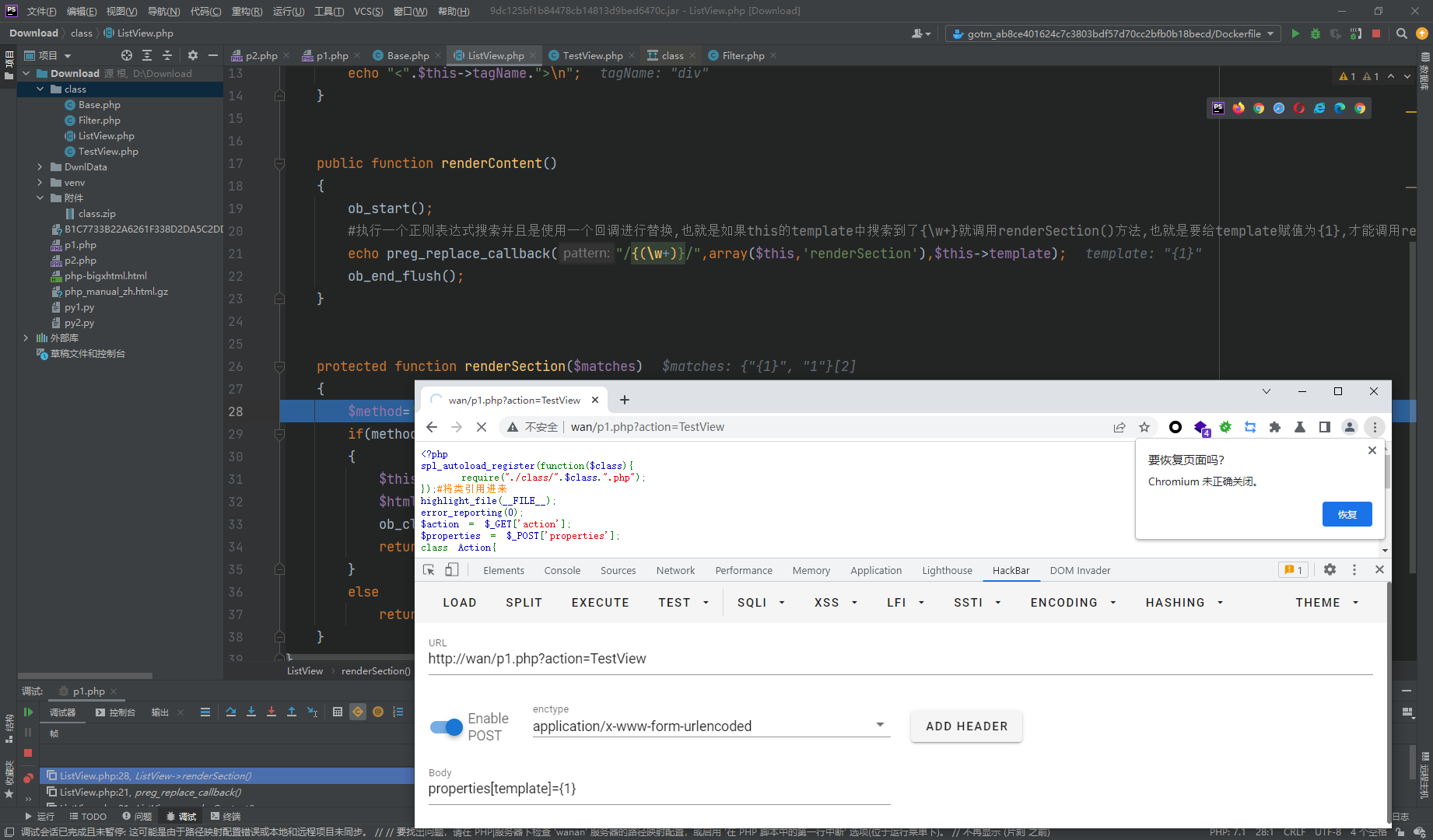The height and width of the screenshot is (840, 1433).
Task: Open Evaluate Expression with the calculator icon
Action: [x=338, y=712]
